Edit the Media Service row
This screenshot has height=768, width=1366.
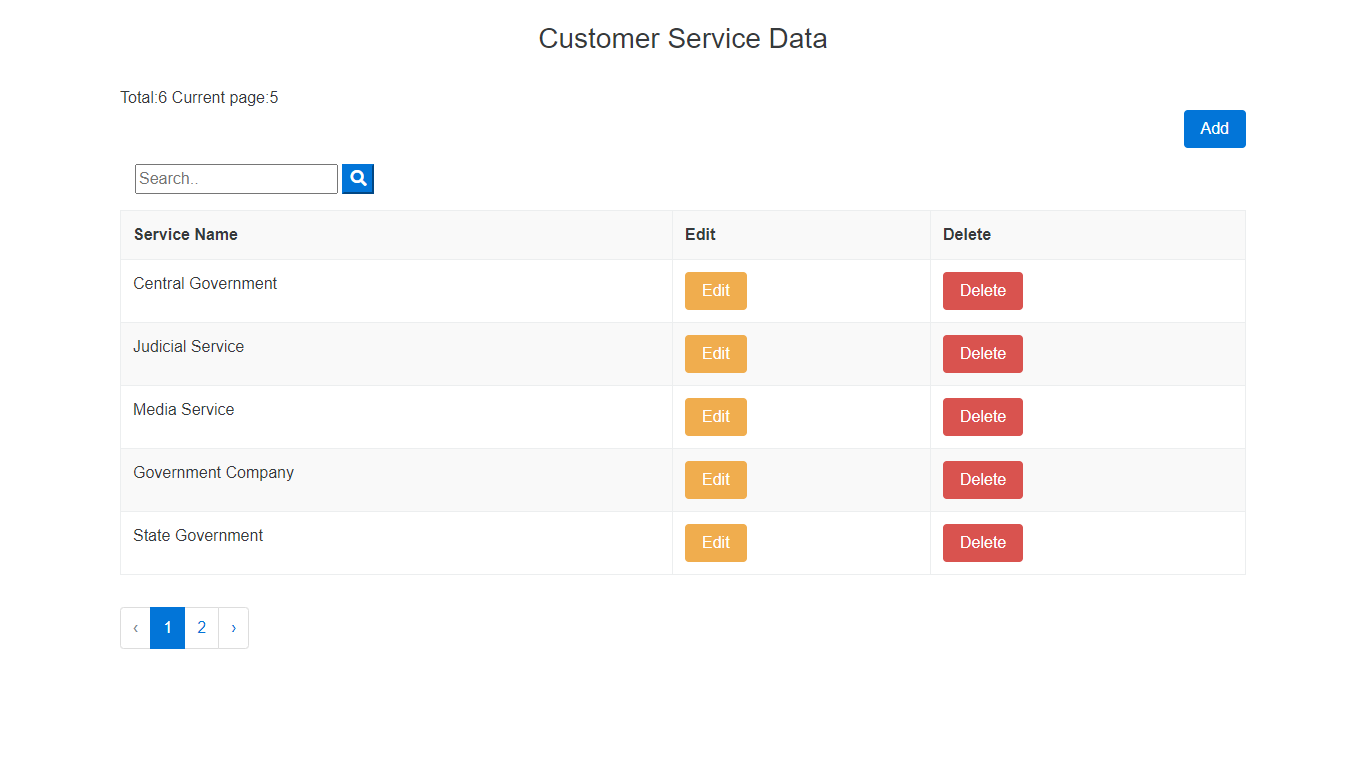pyautogui.click(x=715, y=417)
